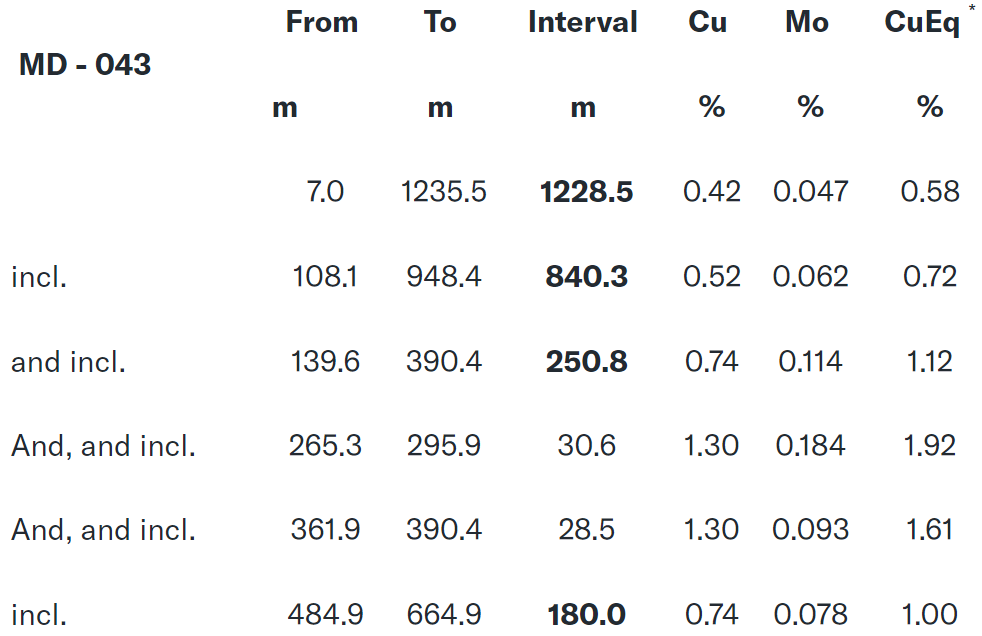Click the 361.9 From value
982x636 pixels.
(326, 530)
